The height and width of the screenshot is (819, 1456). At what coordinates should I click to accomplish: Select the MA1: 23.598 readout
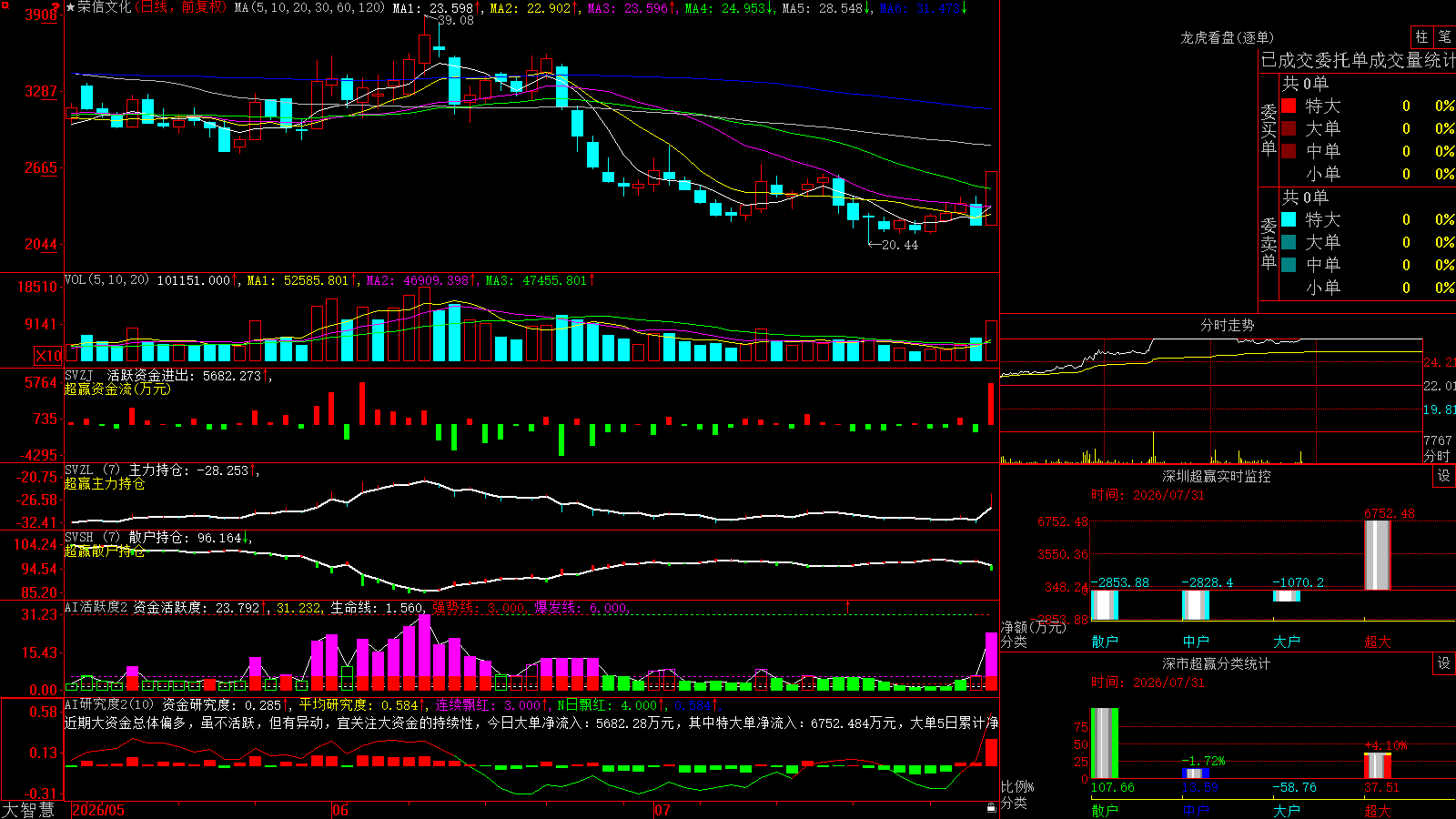pos(437,8)
